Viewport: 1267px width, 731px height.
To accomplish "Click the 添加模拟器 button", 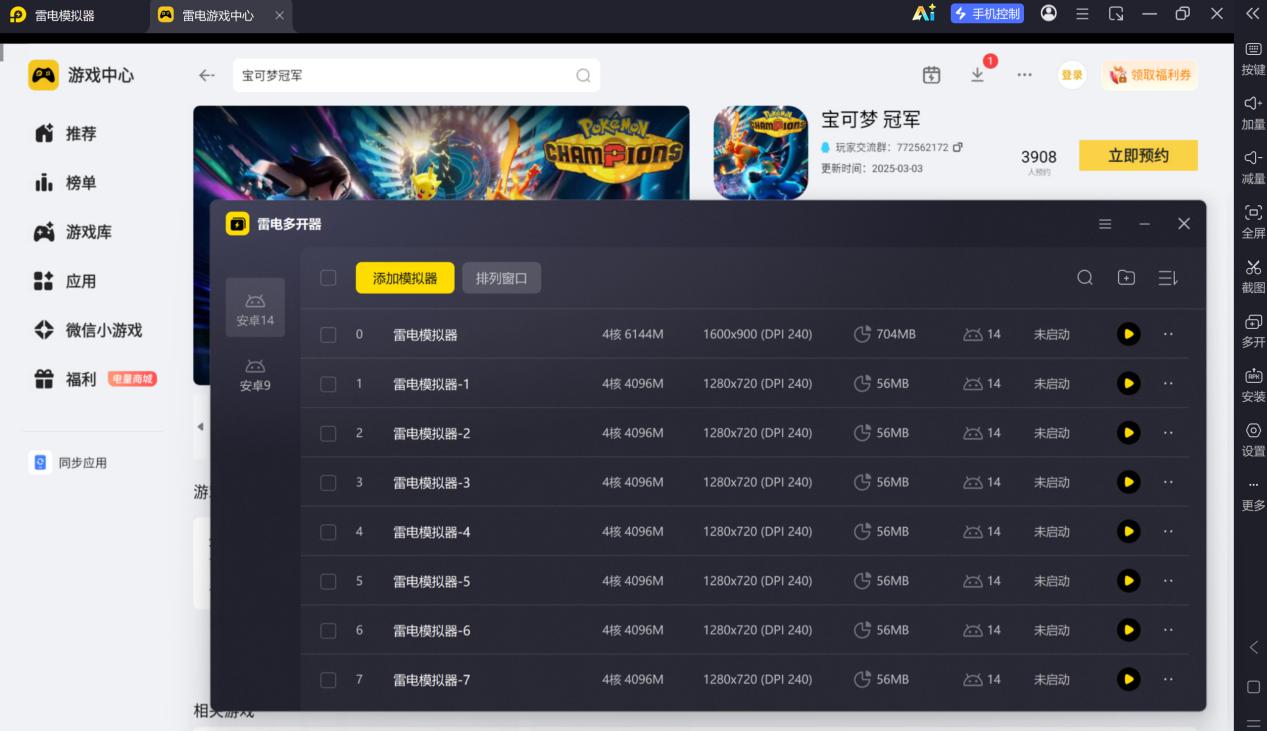I will 405,278.
